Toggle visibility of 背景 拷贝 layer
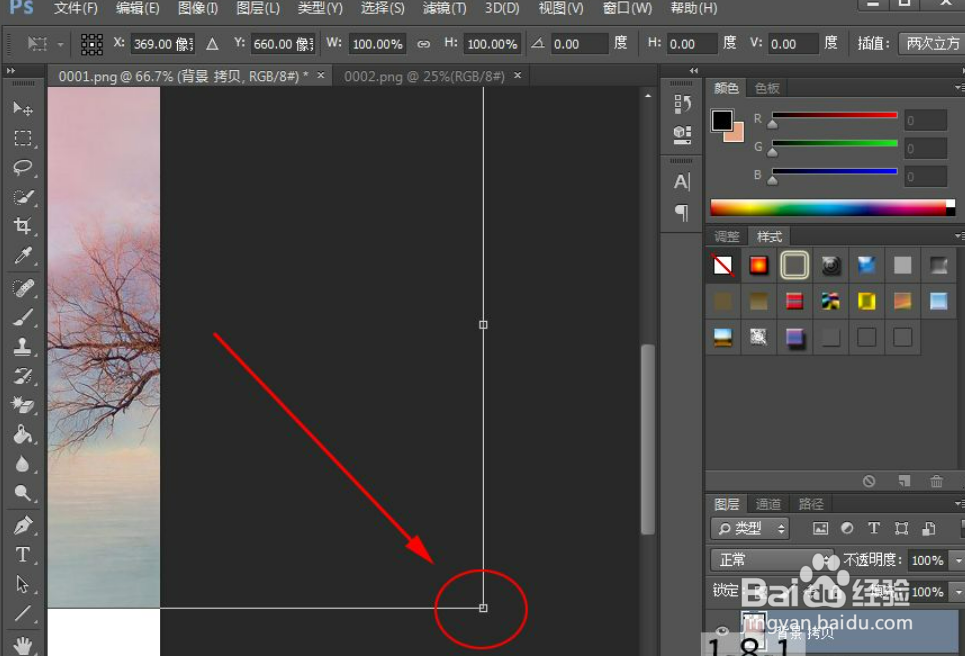Viewport: 965px width, 656px height. click(722, 631)
